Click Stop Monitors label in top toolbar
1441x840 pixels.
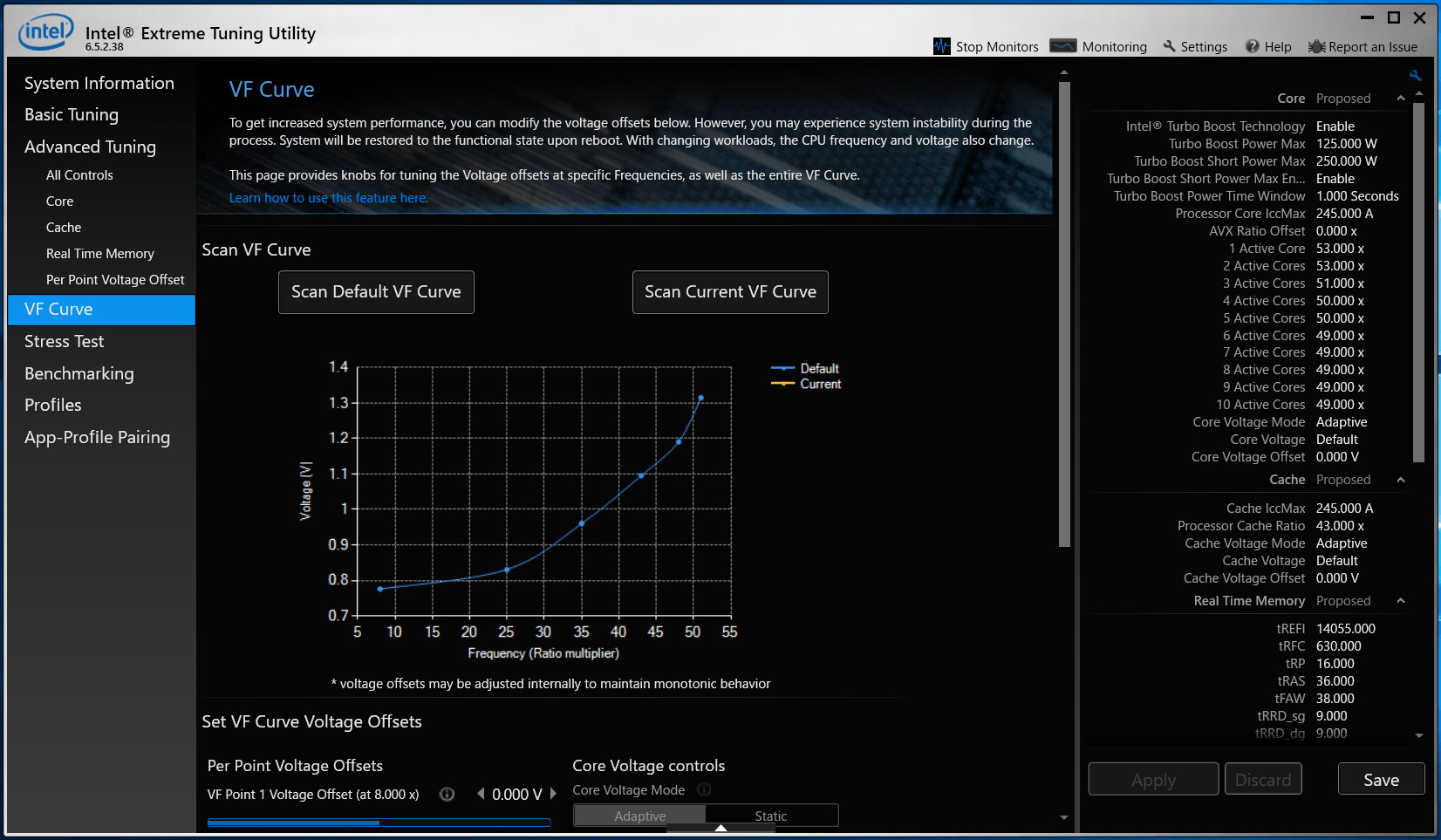coord(997,47)
